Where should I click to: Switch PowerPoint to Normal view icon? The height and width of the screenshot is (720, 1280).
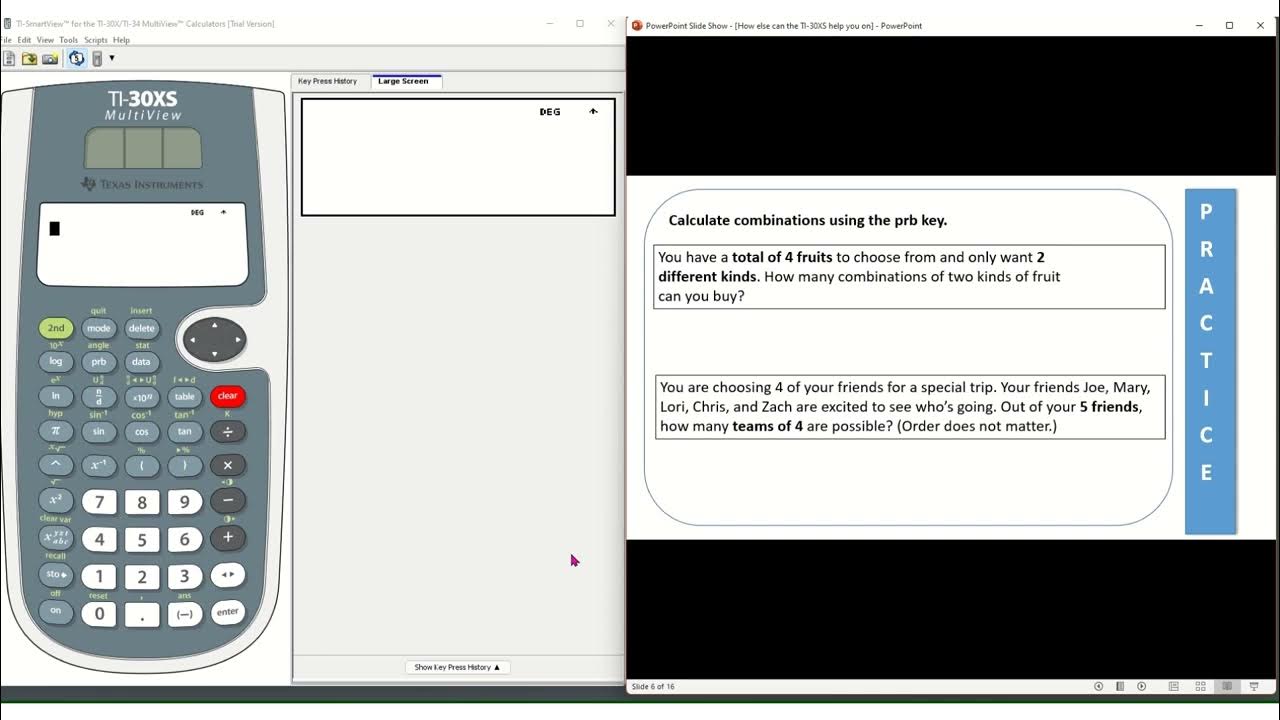(1172, 686)
